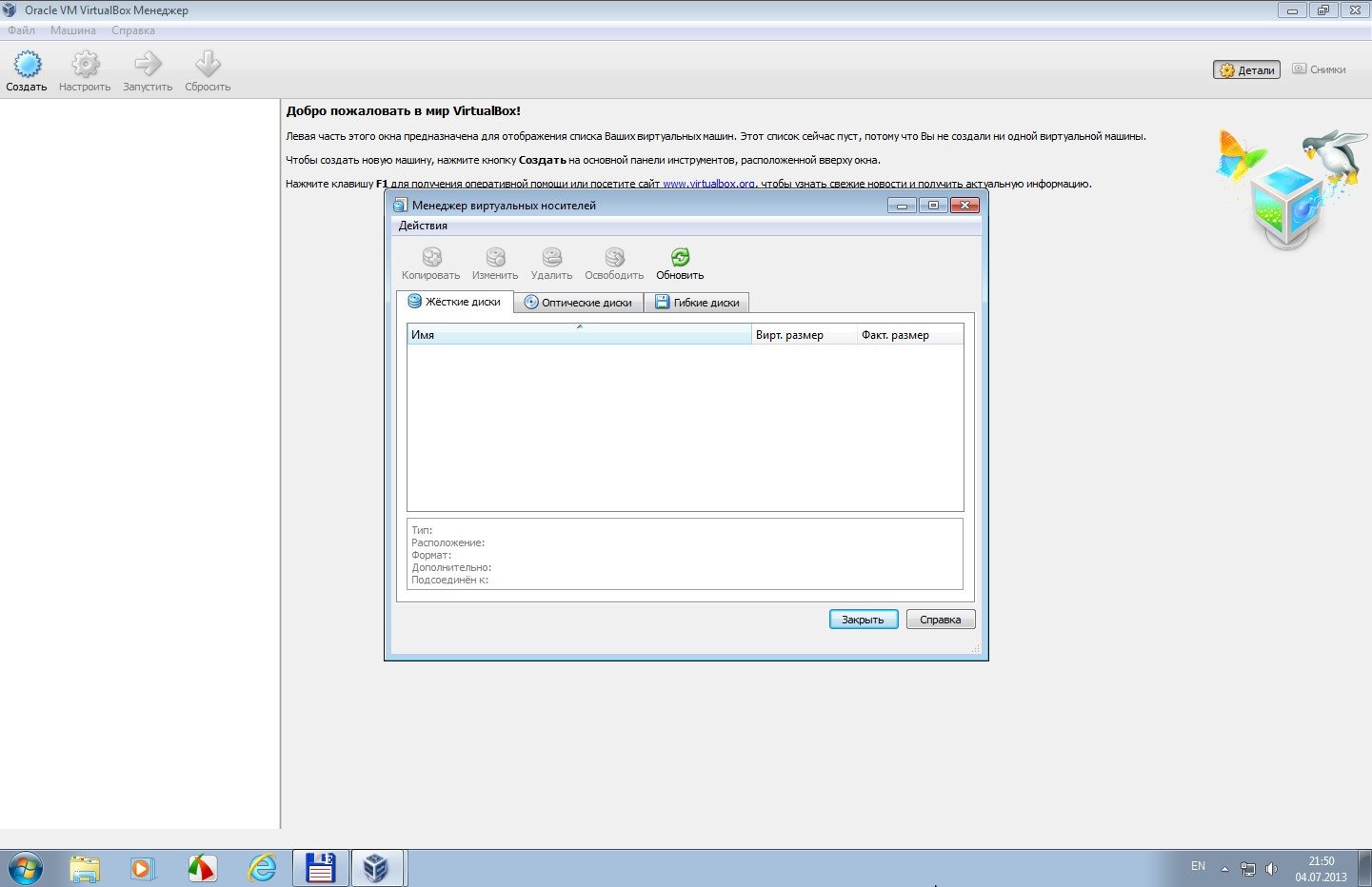Click the Удалить disk icon
The width and height of the screenshot is (1372, 887).
tap(552, 257)
